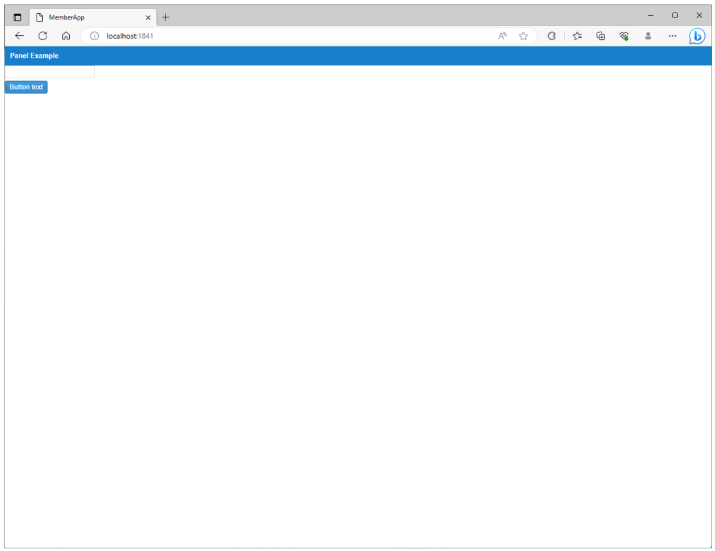The width and height of the screenshot is (715, 551).
Task: Open Browser essentials heart icon
Action: coord(624,36)
